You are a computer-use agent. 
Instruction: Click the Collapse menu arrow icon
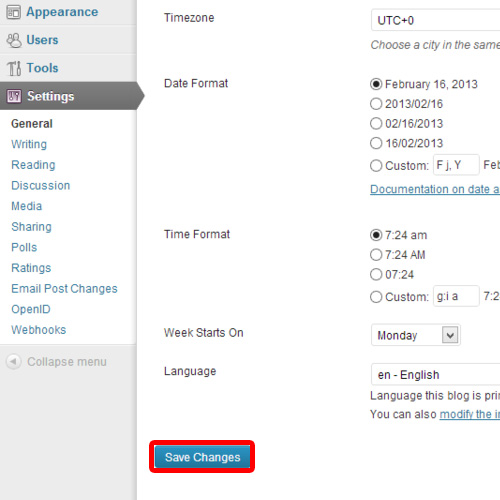pyautogui.click(x=14, y=361)
